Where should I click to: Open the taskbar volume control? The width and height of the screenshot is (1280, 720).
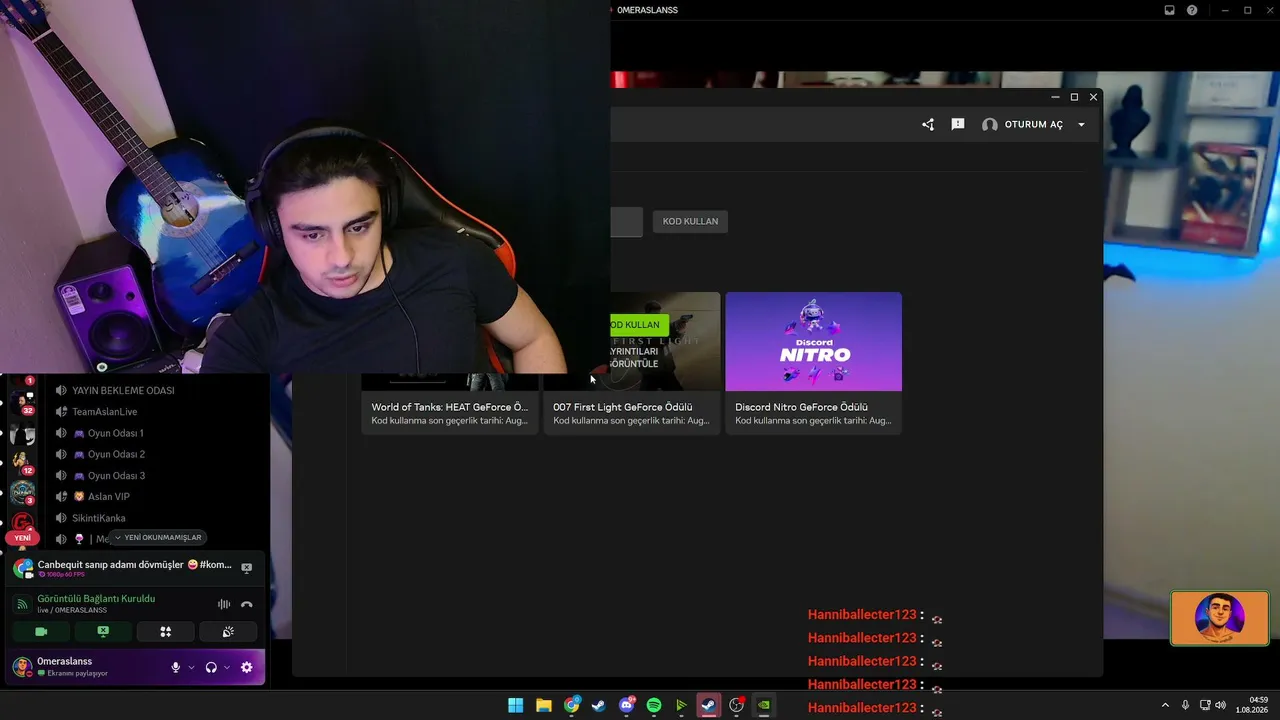coord(1220,705)
